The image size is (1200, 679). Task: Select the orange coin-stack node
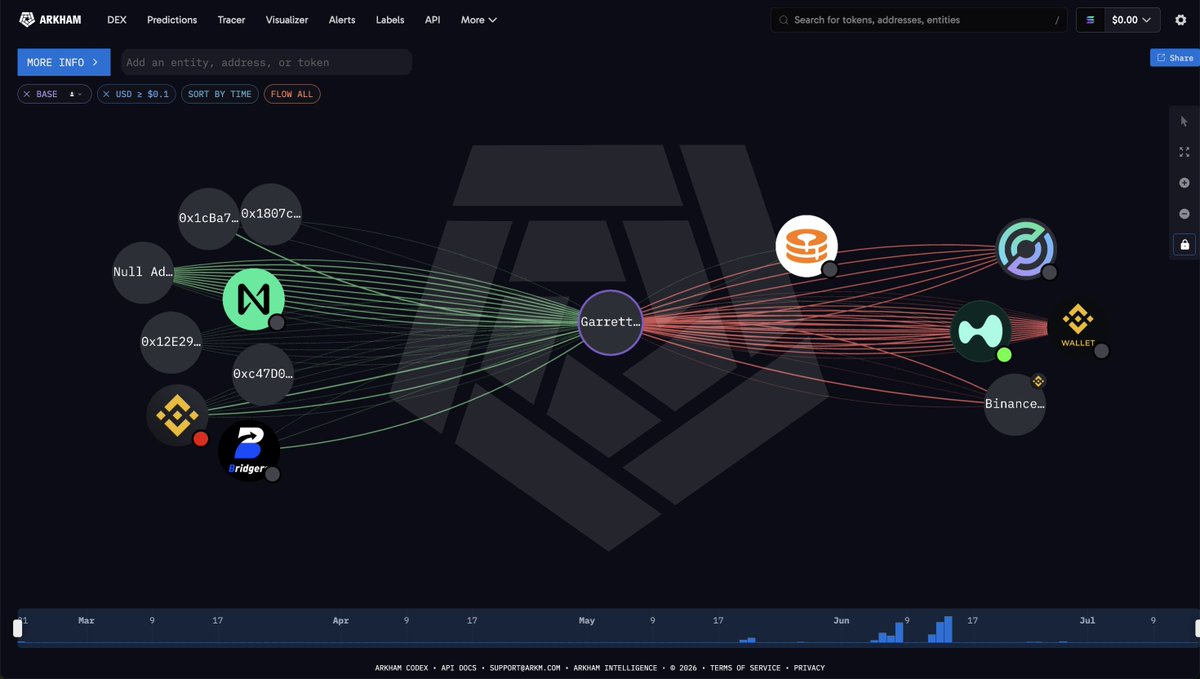coord(806,246)
